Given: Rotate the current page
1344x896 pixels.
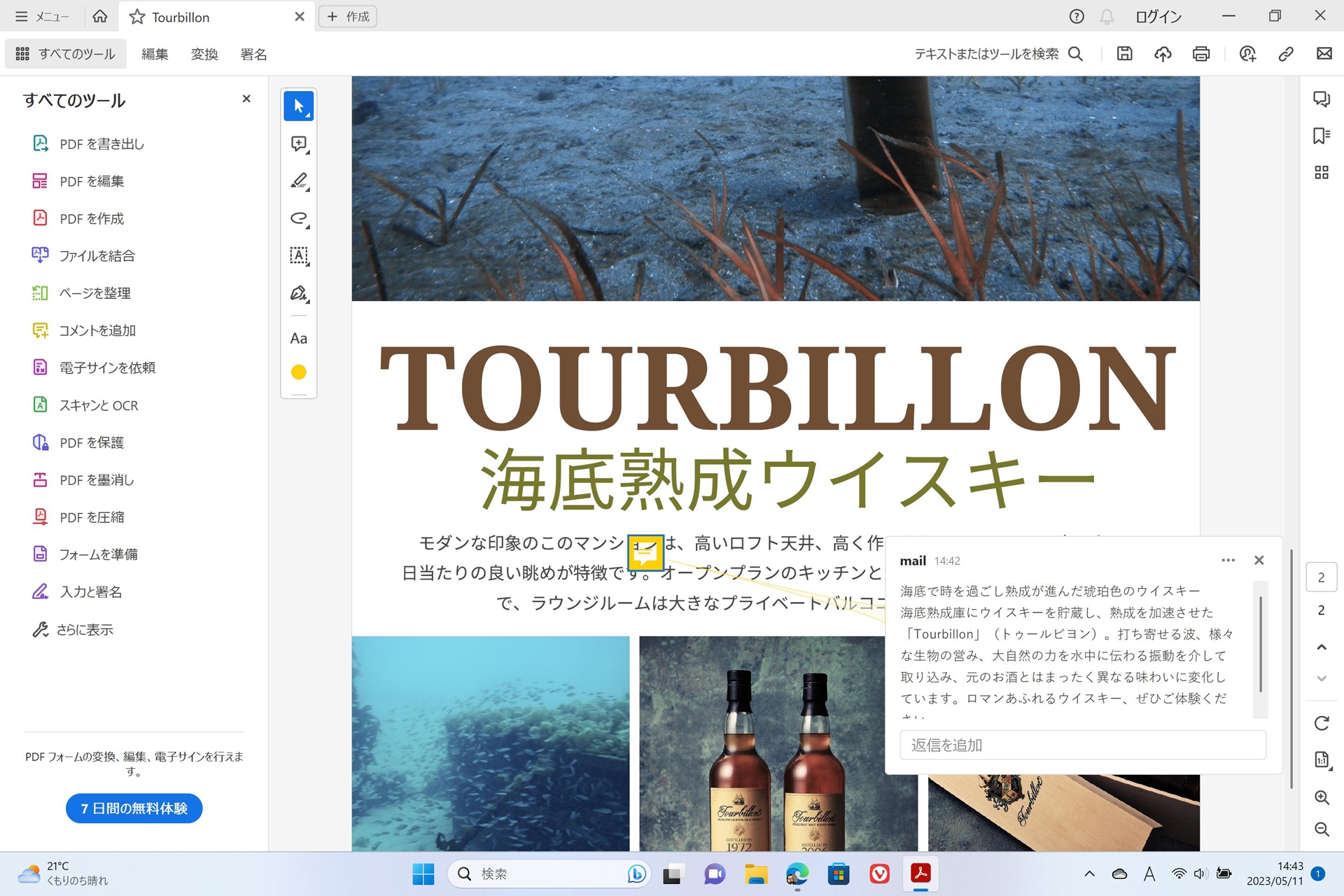Looking at the screenshot, I should [x=1322, y=724].
